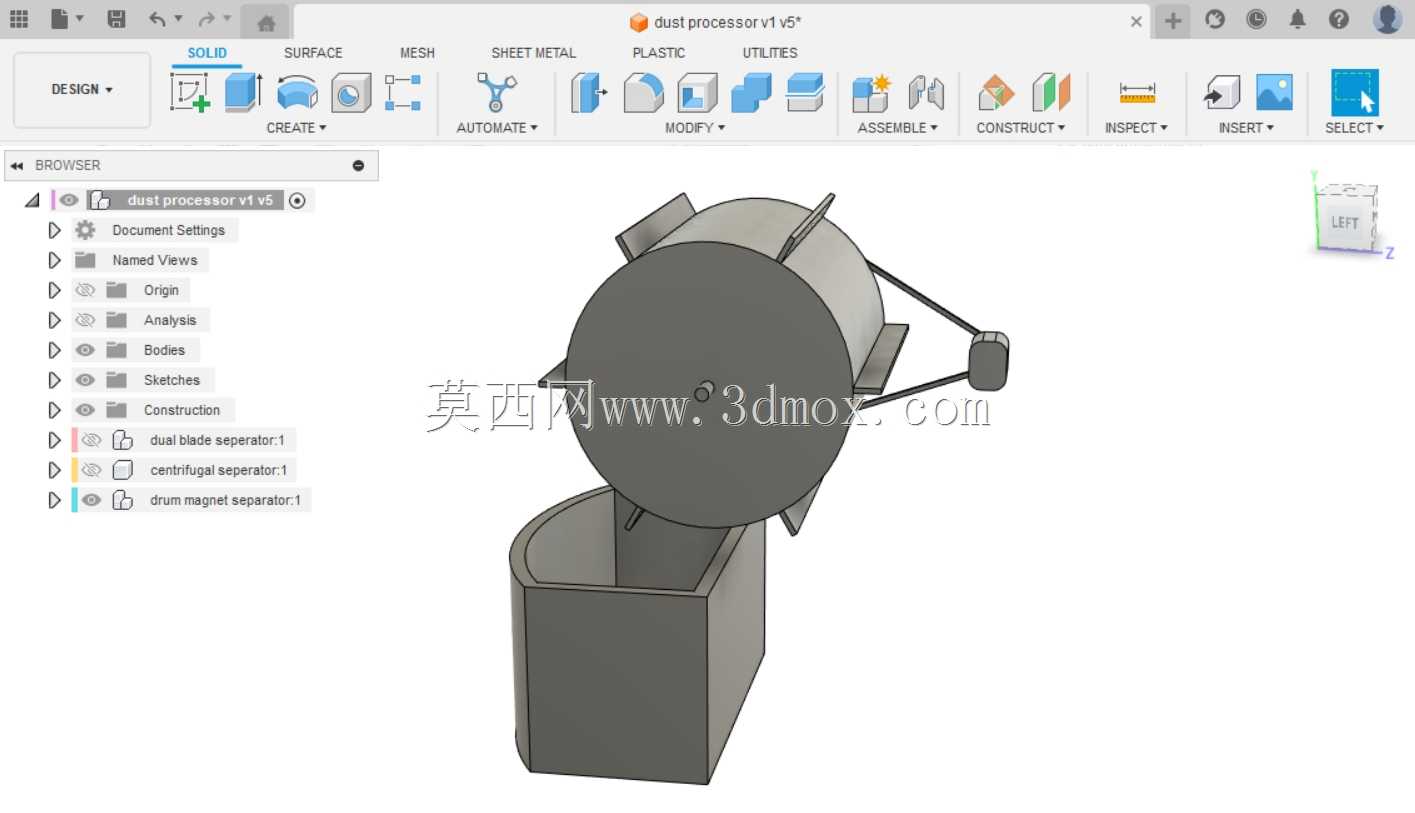1415x813 pixels.
Task: Select the Combine tool
Action: tap(751, 93)
